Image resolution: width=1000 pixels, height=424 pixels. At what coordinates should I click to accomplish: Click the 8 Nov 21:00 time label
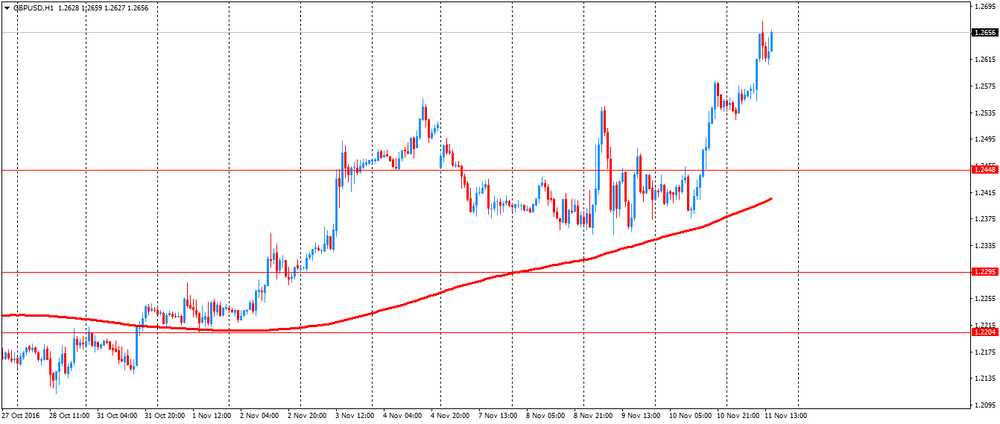[x=593, y=416]
